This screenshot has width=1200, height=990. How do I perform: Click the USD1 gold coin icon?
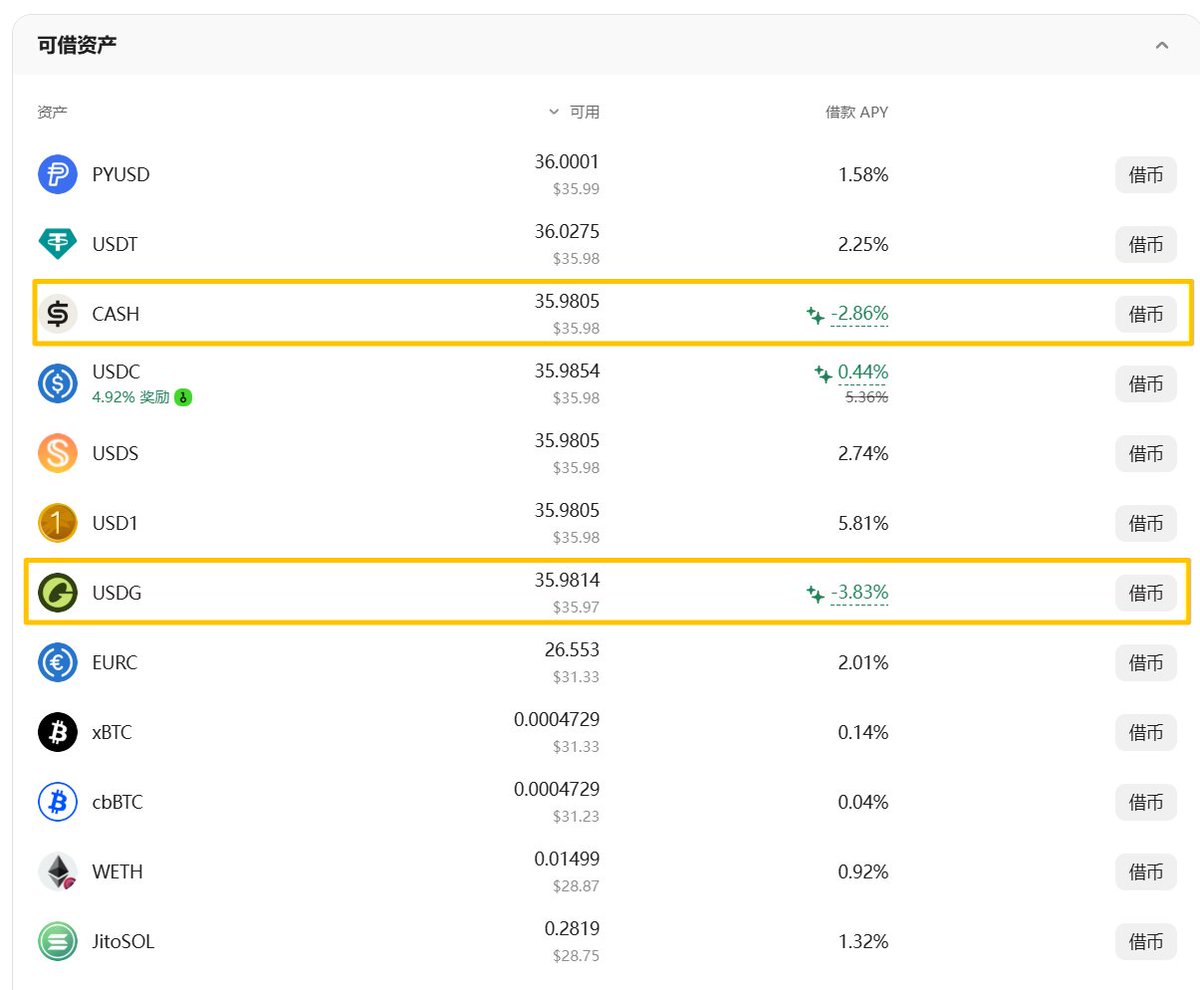click(57, 523)
